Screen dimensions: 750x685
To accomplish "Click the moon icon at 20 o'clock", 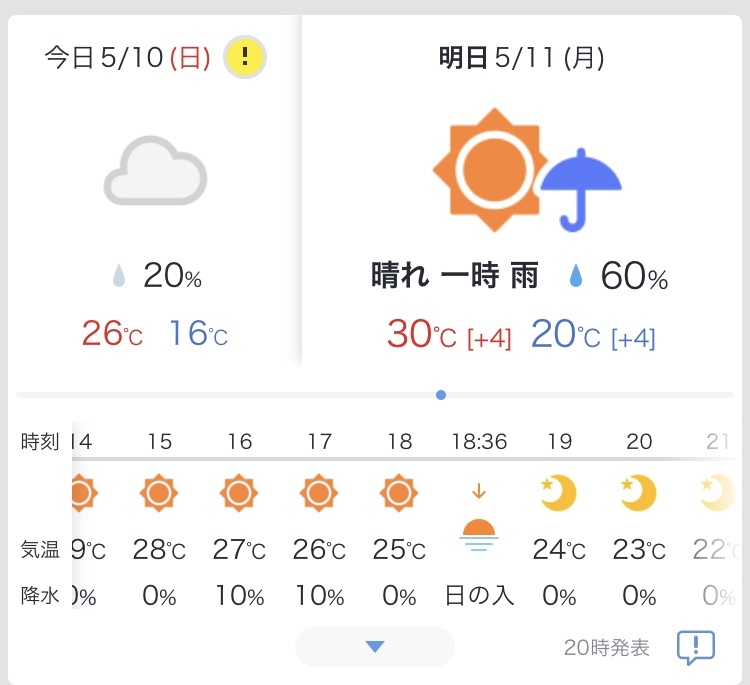I will 639,493.
